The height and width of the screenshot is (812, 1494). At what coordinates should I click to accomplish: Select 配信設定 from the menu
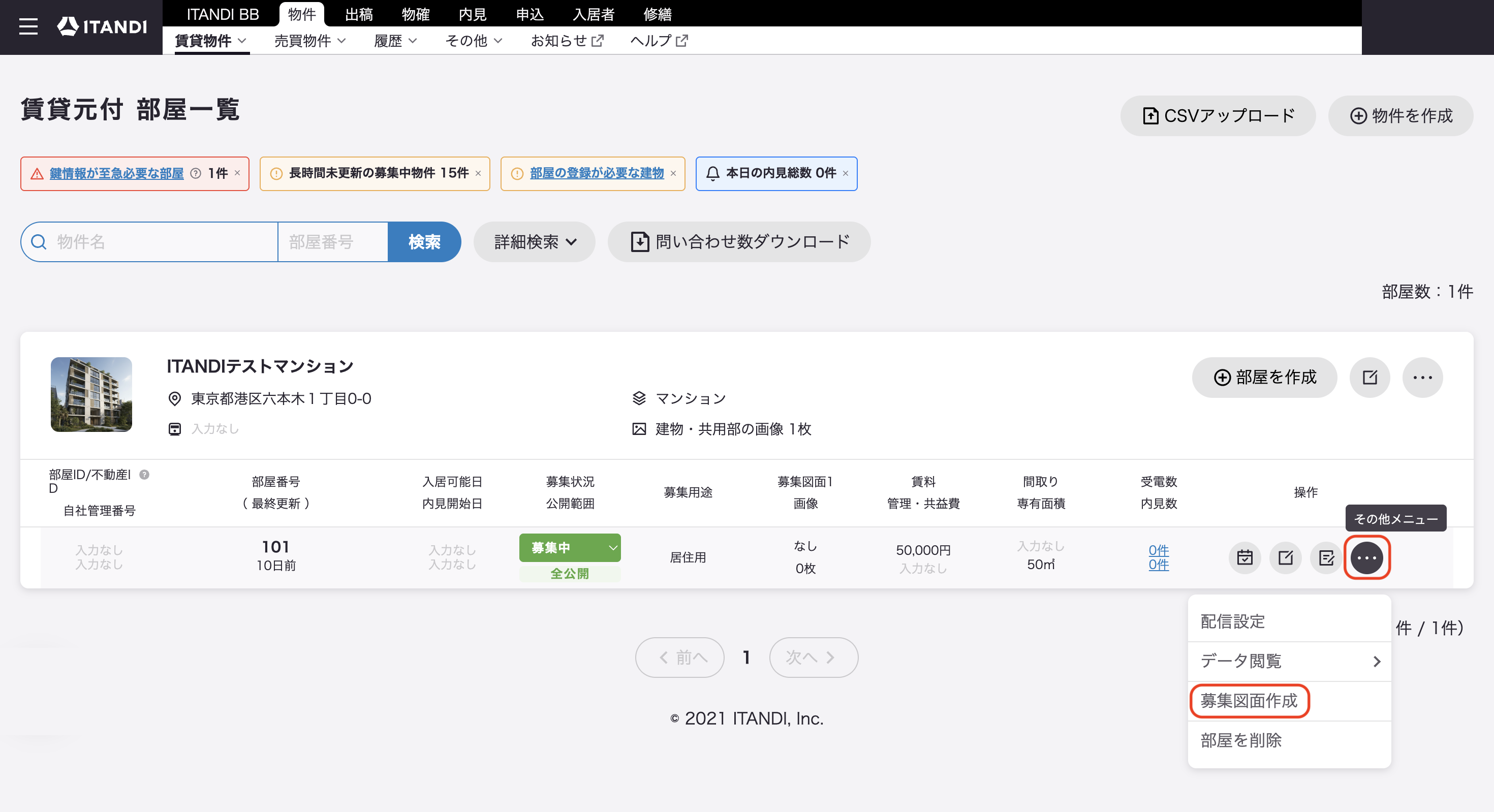click(1289, 621)
